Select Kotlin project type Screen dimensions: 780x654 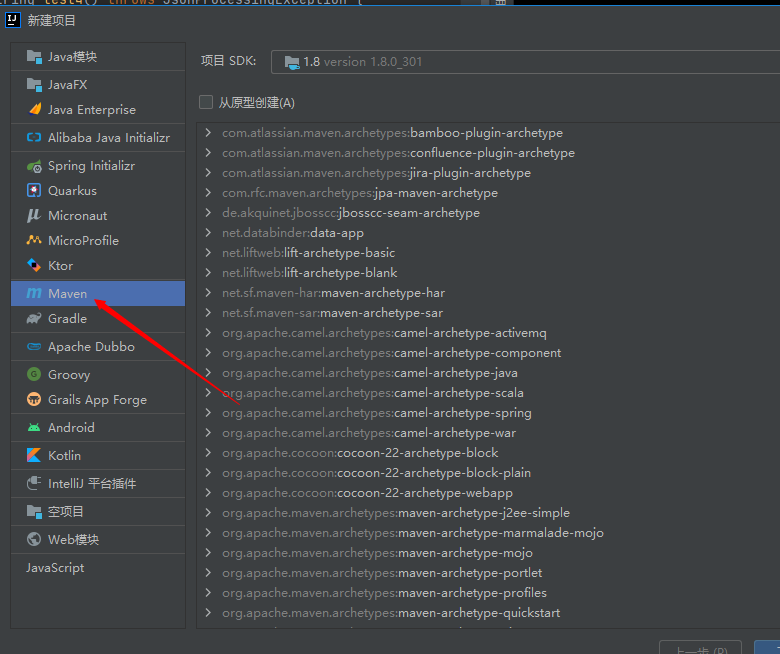98,455
